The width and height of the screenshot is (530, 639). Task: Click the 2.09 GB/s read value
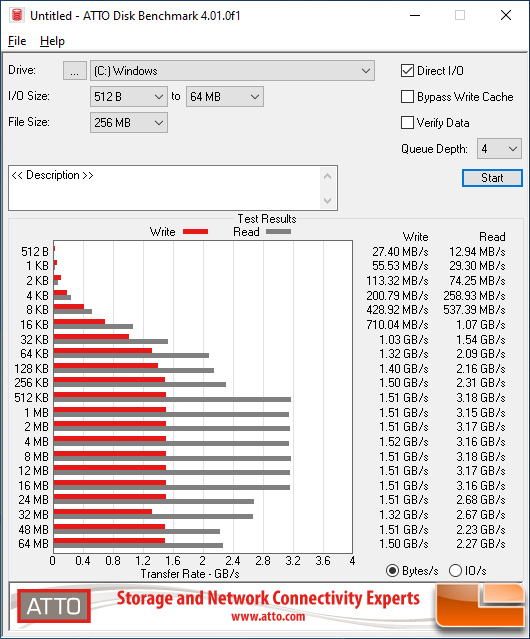coord(481,354)
